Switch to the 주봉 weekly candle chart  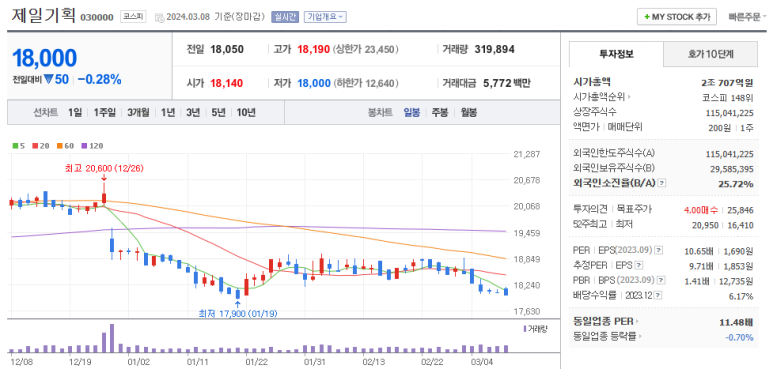[440, 112]
